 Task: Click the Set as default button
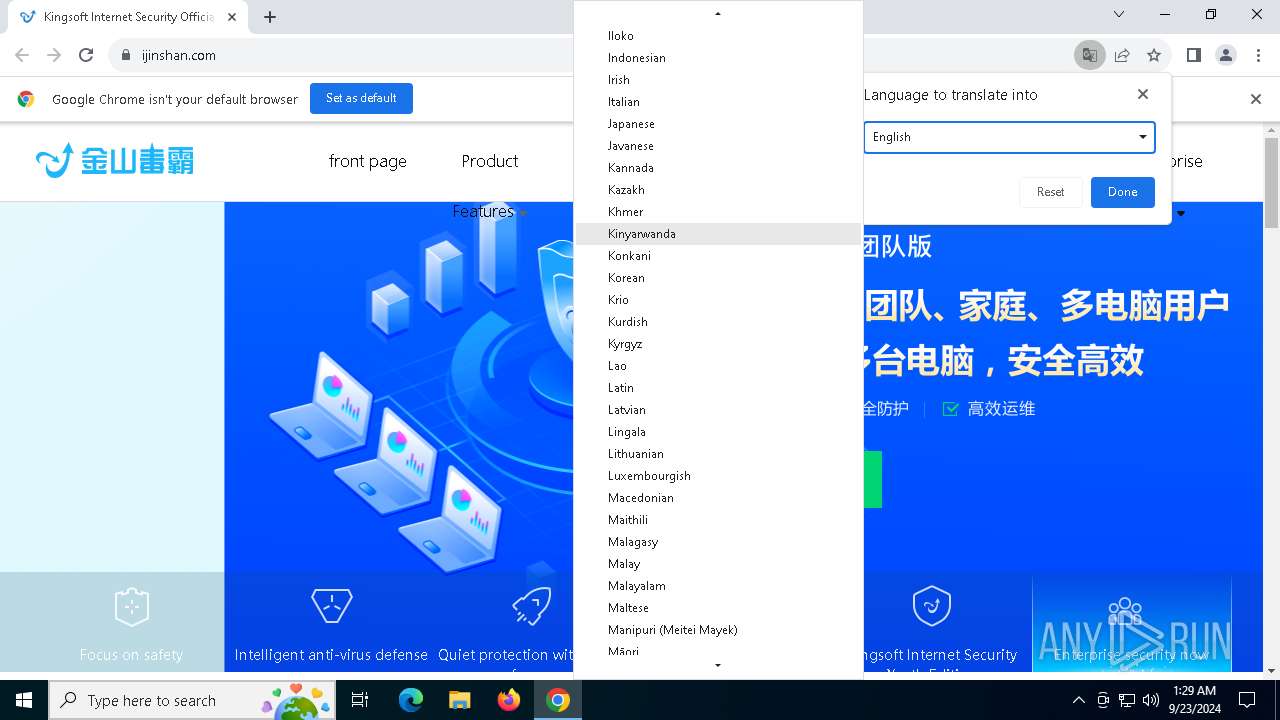(361, 98)
